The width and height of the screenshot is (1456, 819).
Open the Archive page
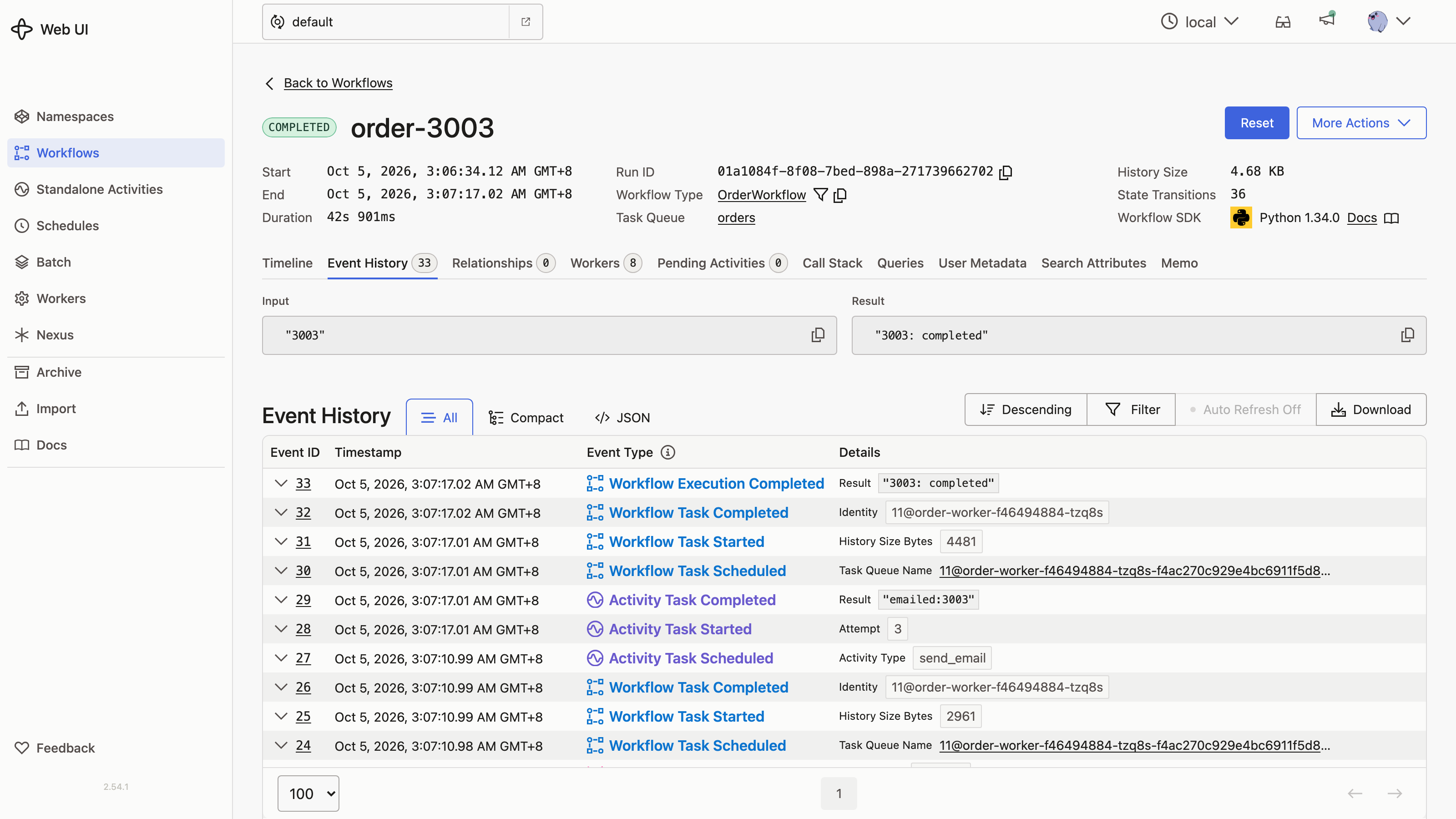click(x=116, y=372)
